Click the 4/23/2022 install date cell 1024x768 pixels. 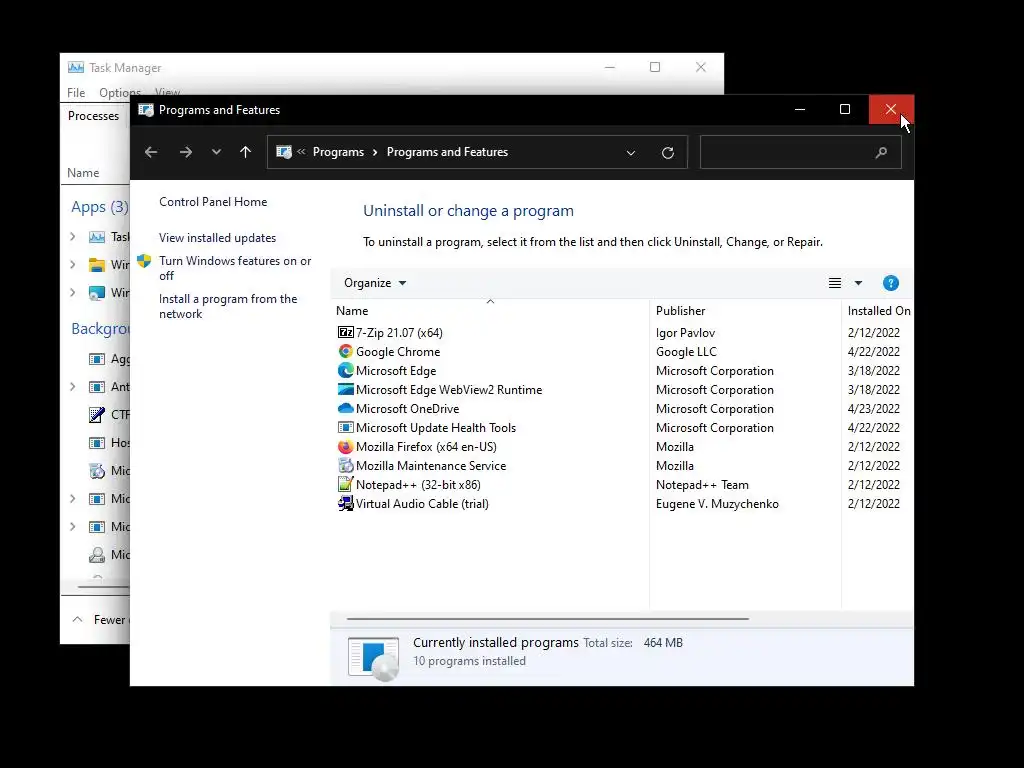coord(873,408)
